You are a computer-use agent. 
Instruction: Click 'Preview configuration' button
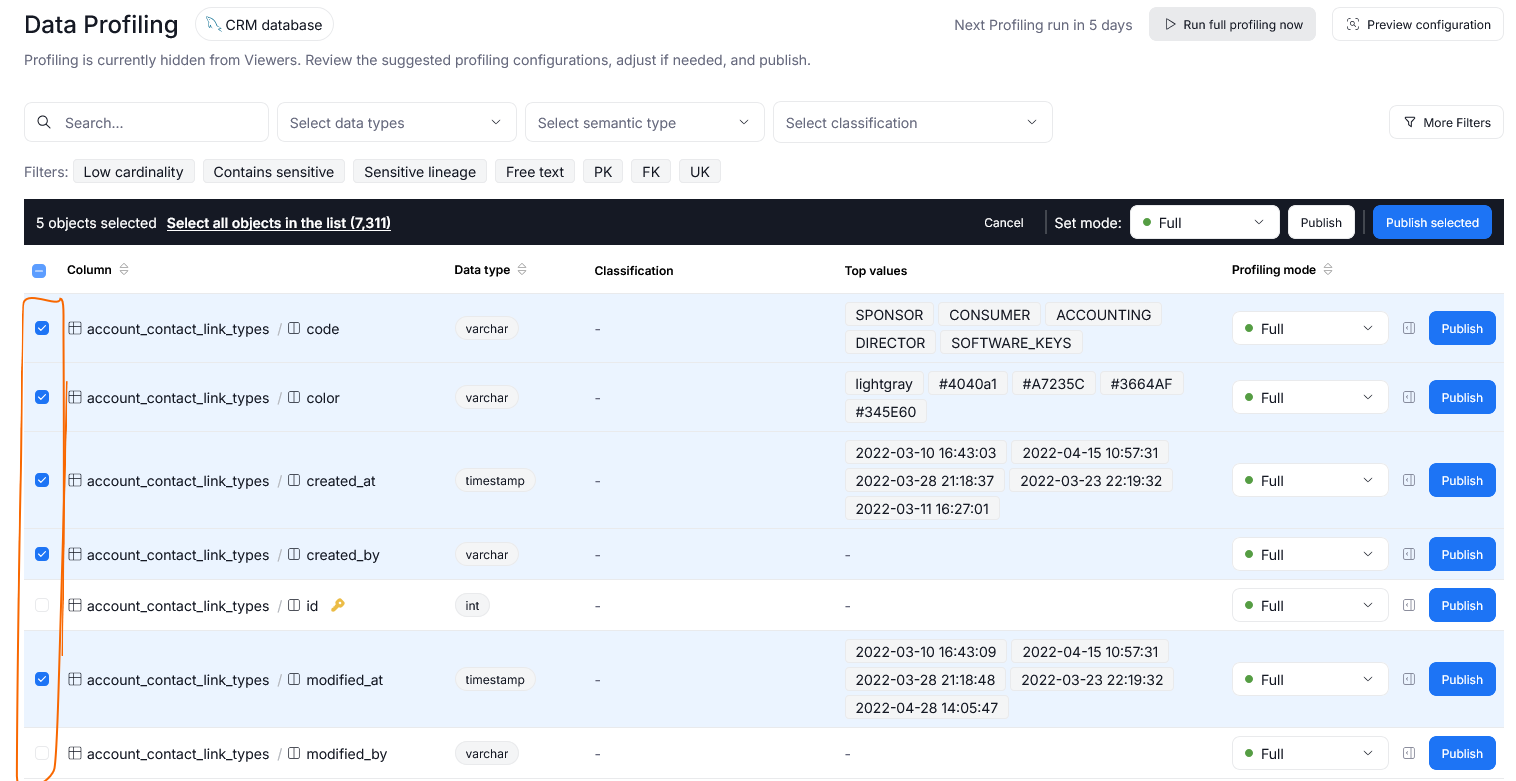[x=1418, y=24]
